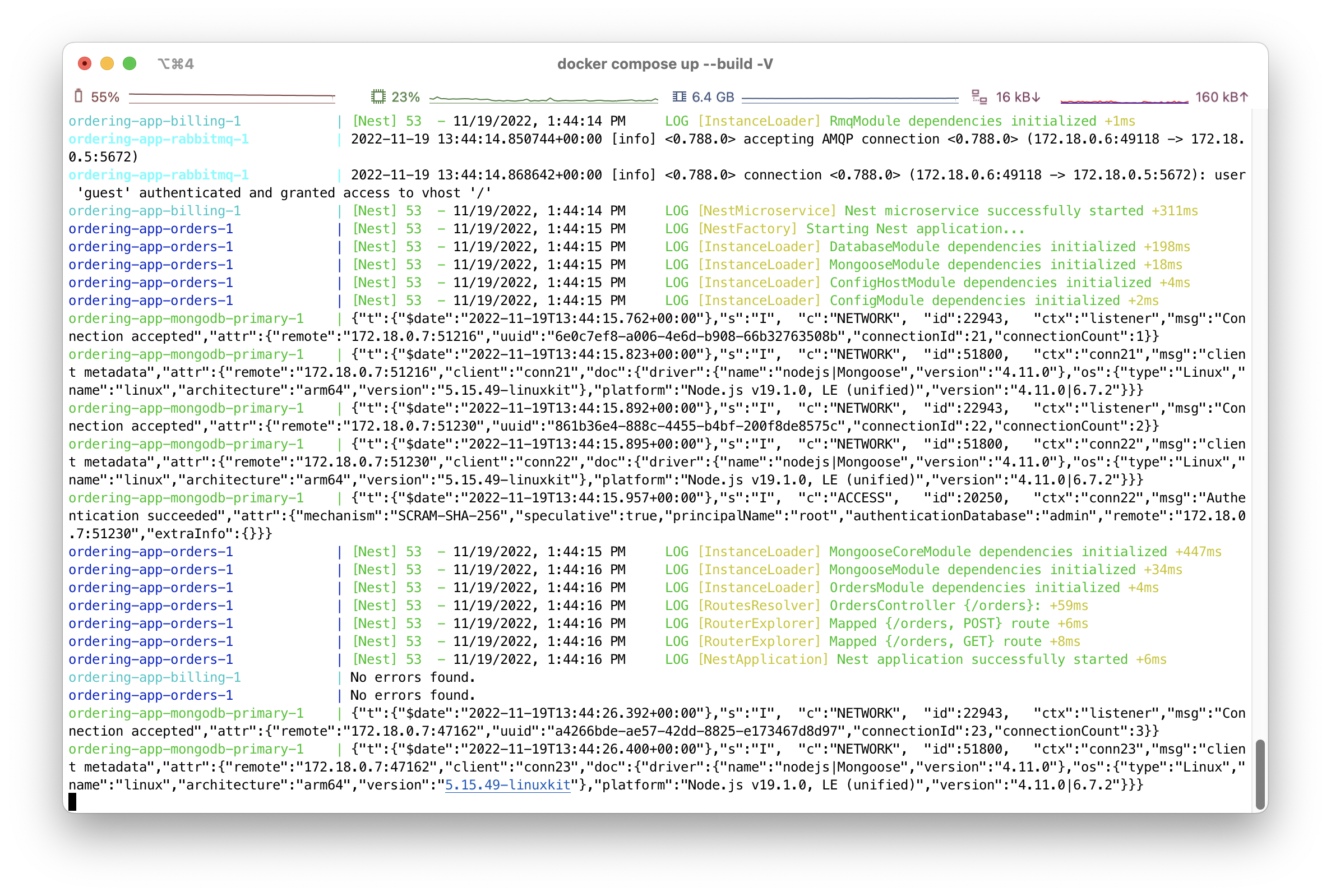Open the CPU usage sparkline graph
The image size is (1331, 896).
tap(543, 99)
